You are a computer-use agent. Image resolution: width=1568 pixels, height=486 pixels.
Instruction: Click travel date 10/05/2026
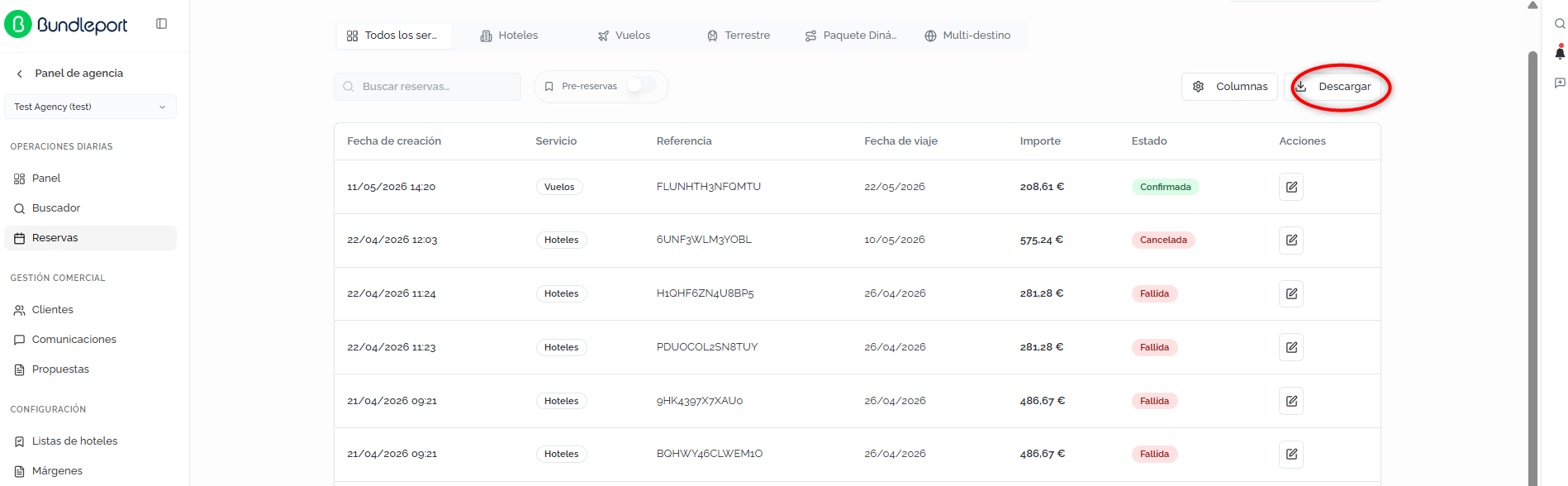pos(895,240)
